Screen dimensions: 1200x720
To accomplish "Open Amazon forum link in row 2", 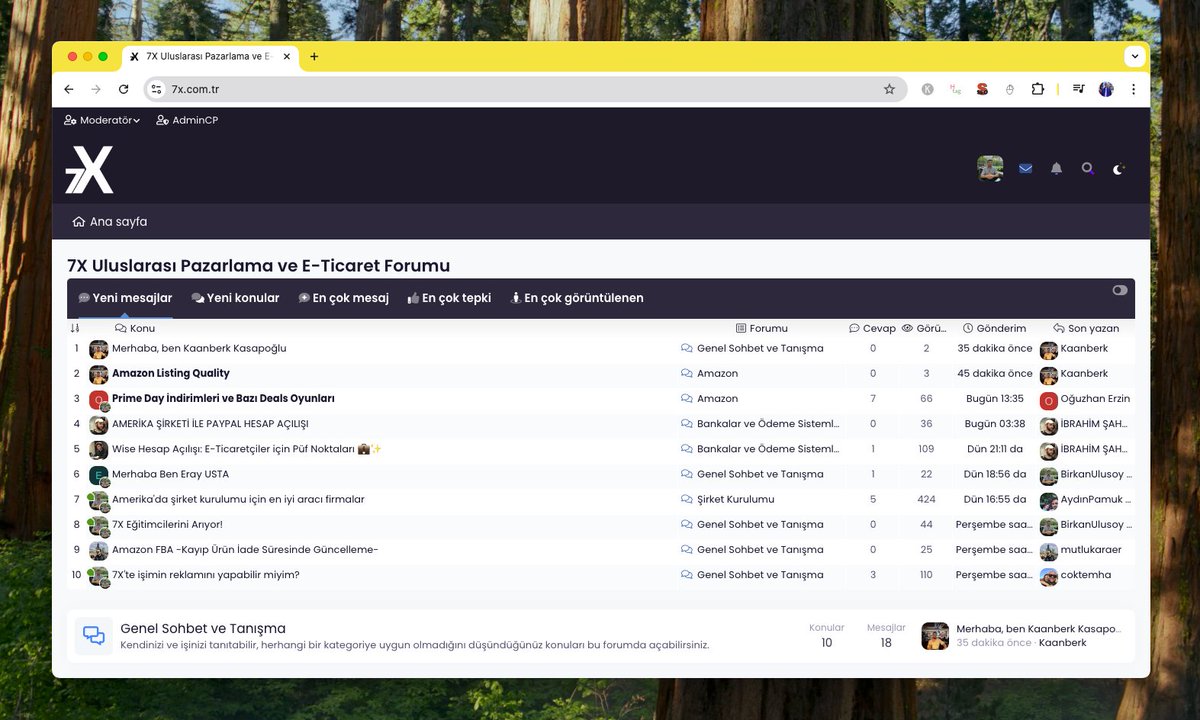I will click(x=717, y=374).
